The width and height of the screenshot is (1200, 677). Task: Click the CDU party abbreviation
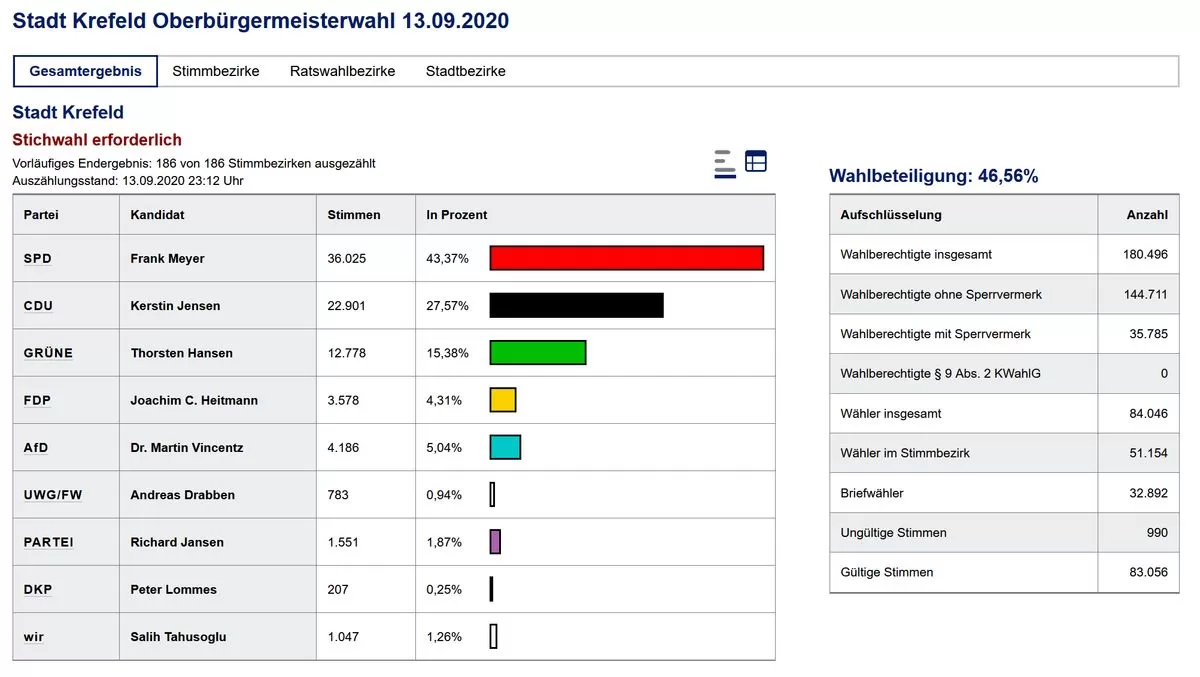[38, 305]
